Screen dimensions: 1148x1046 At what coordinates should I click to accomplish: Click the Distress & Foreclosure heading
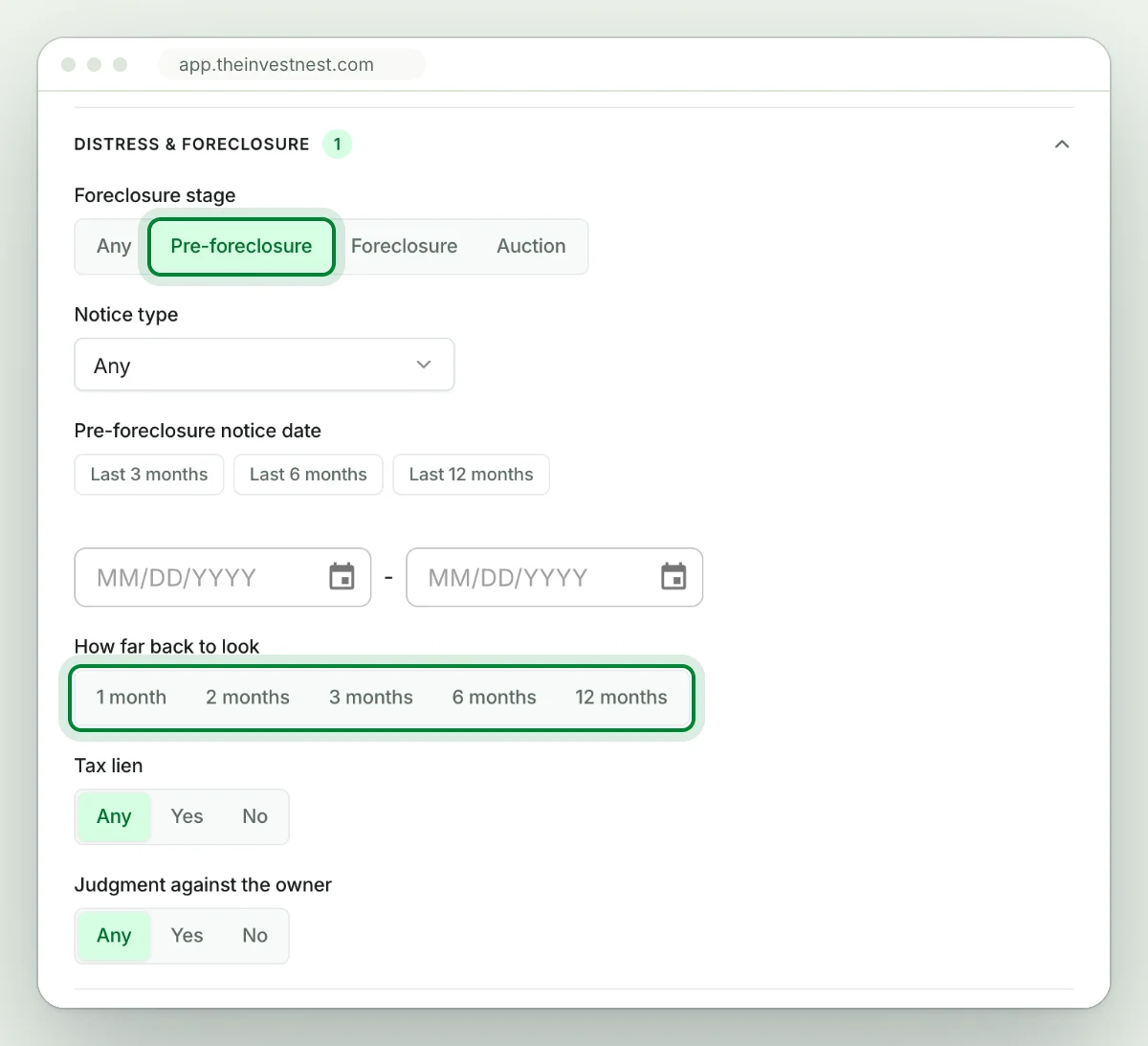tap(191, 145)
